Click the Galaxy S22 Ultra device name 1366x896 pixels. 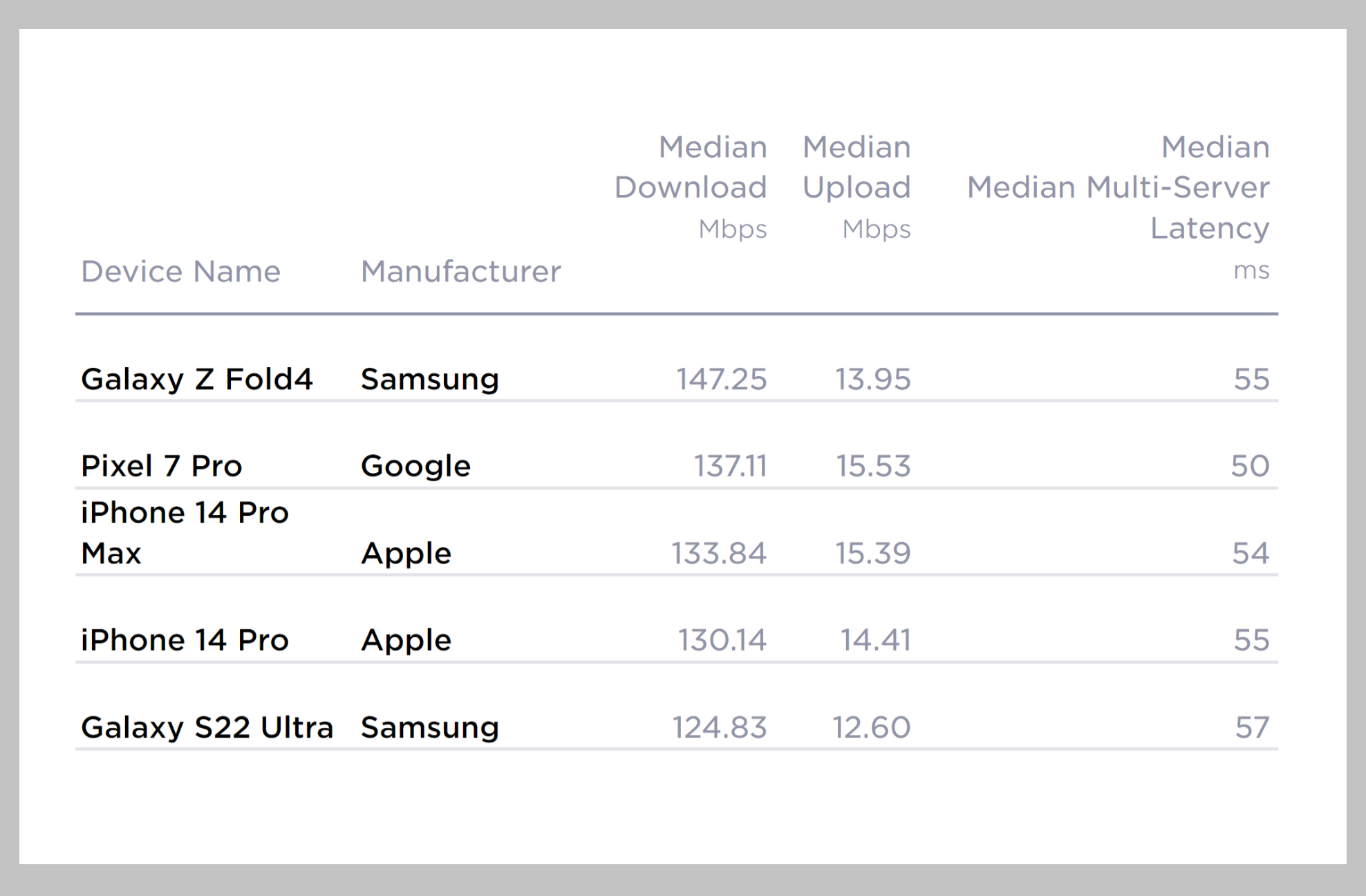coord(207,727)
